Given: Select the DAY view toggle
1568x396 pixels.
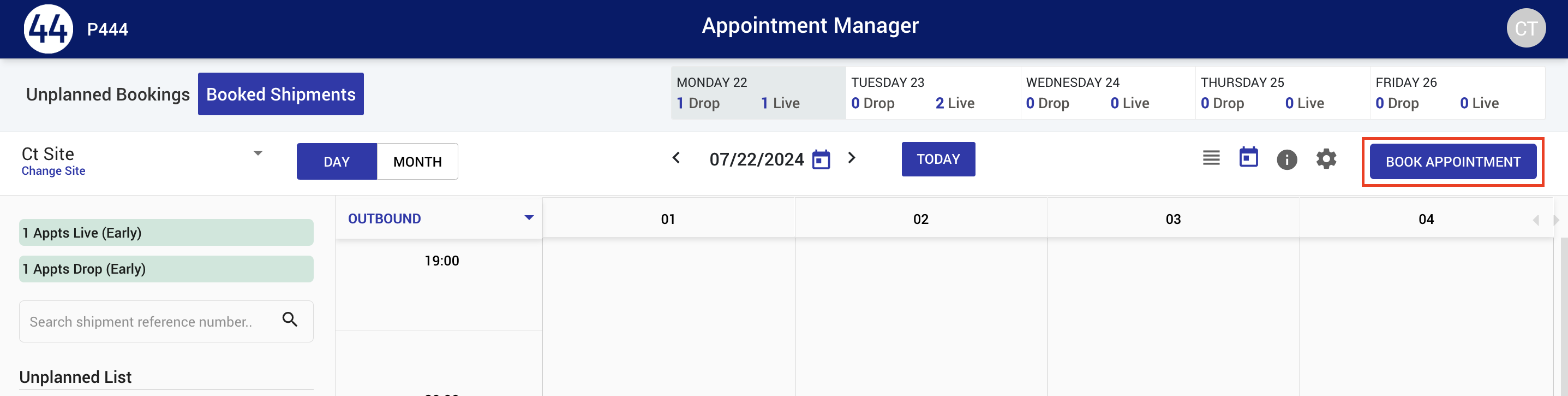Looking at the screenshot, I should 337,162.
